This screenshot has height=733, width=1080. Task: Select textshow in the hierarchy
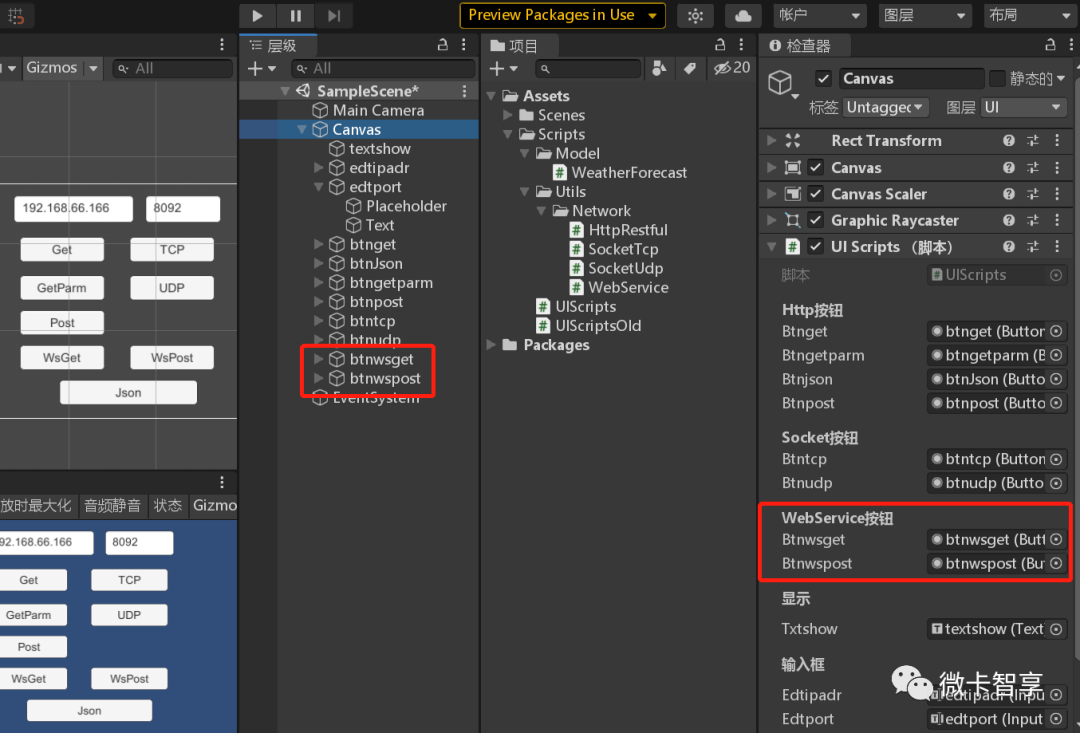(x=380, y=149)
